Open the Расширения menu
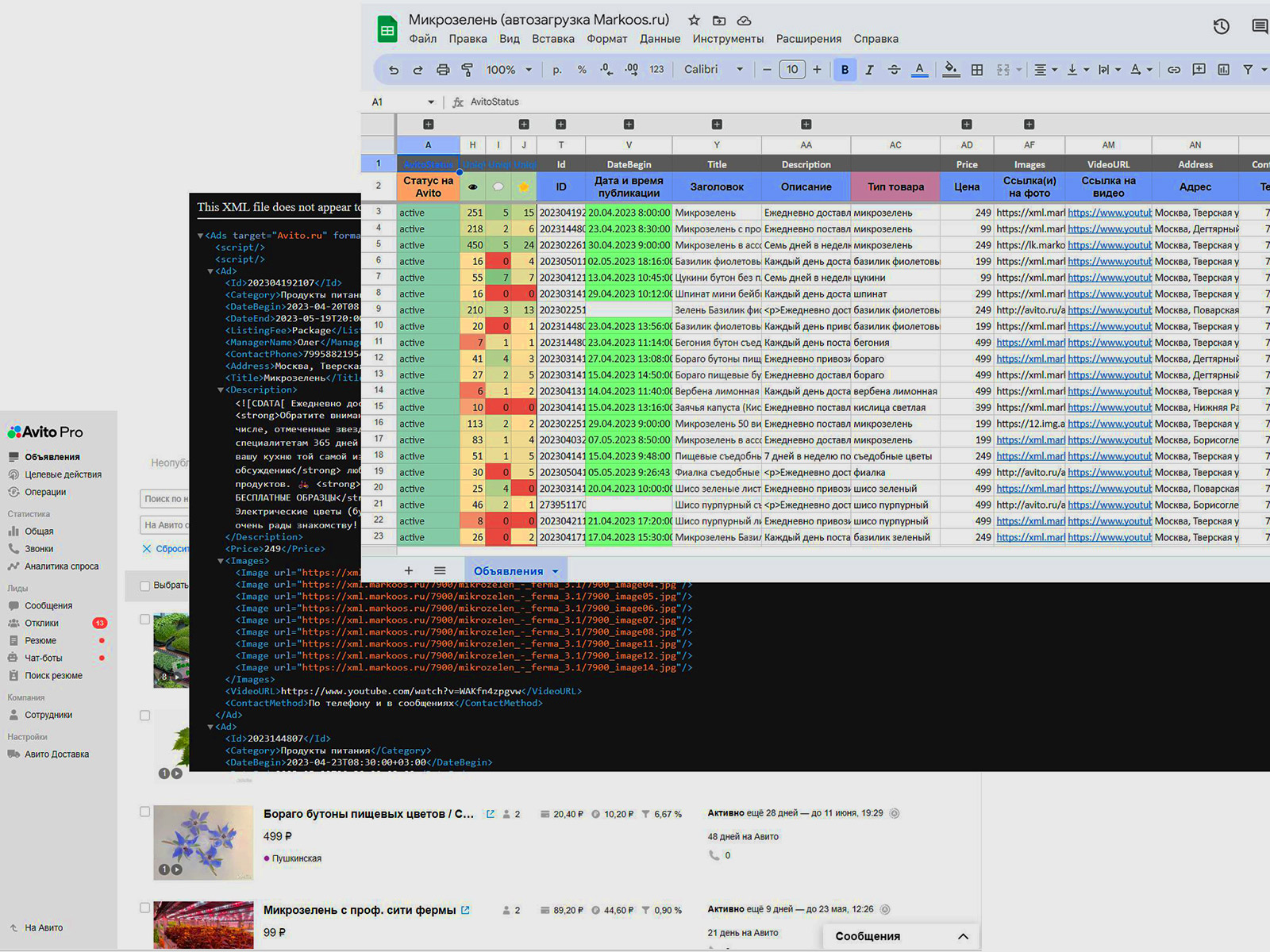Image resolution: width=1270 pixels, height=952 pixels. [x=809, y=39]
